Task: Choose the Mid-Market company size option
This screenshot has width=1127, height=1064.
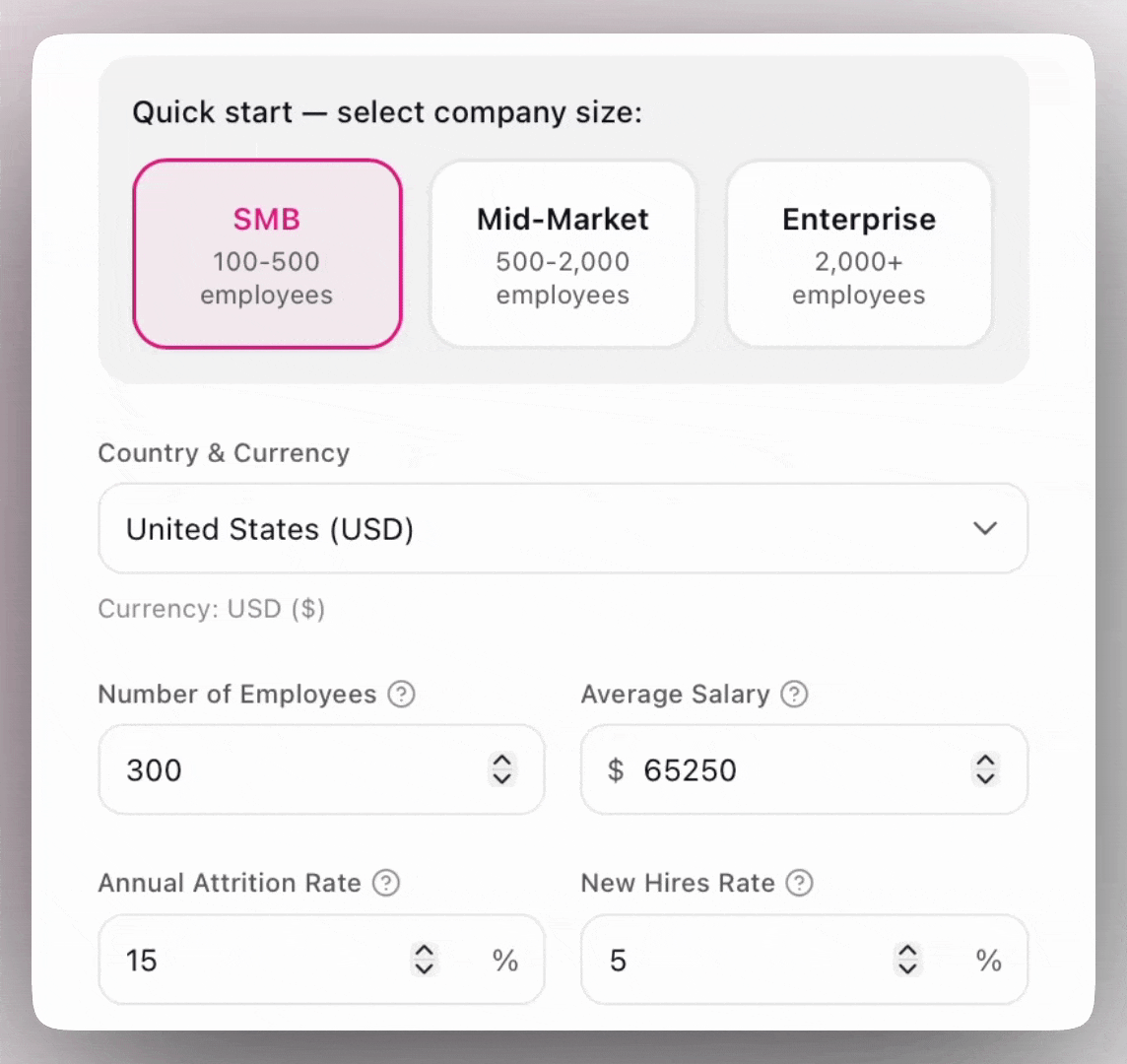Action: point(563,254)
